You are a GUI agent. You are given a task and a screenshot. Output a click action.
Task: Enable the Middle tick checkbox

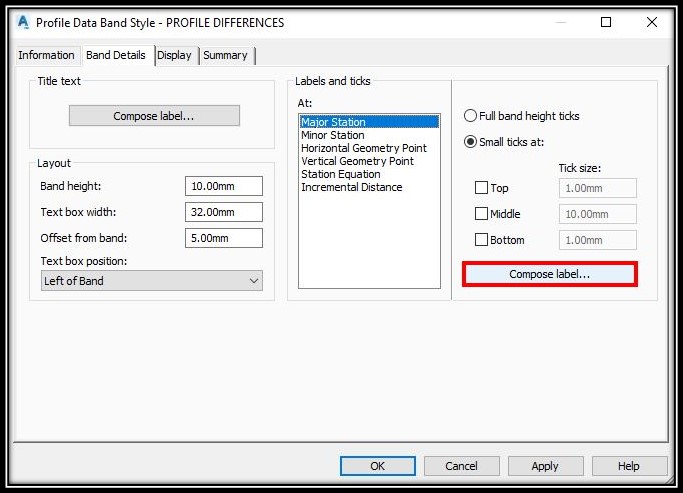click(x=481, y=214)
